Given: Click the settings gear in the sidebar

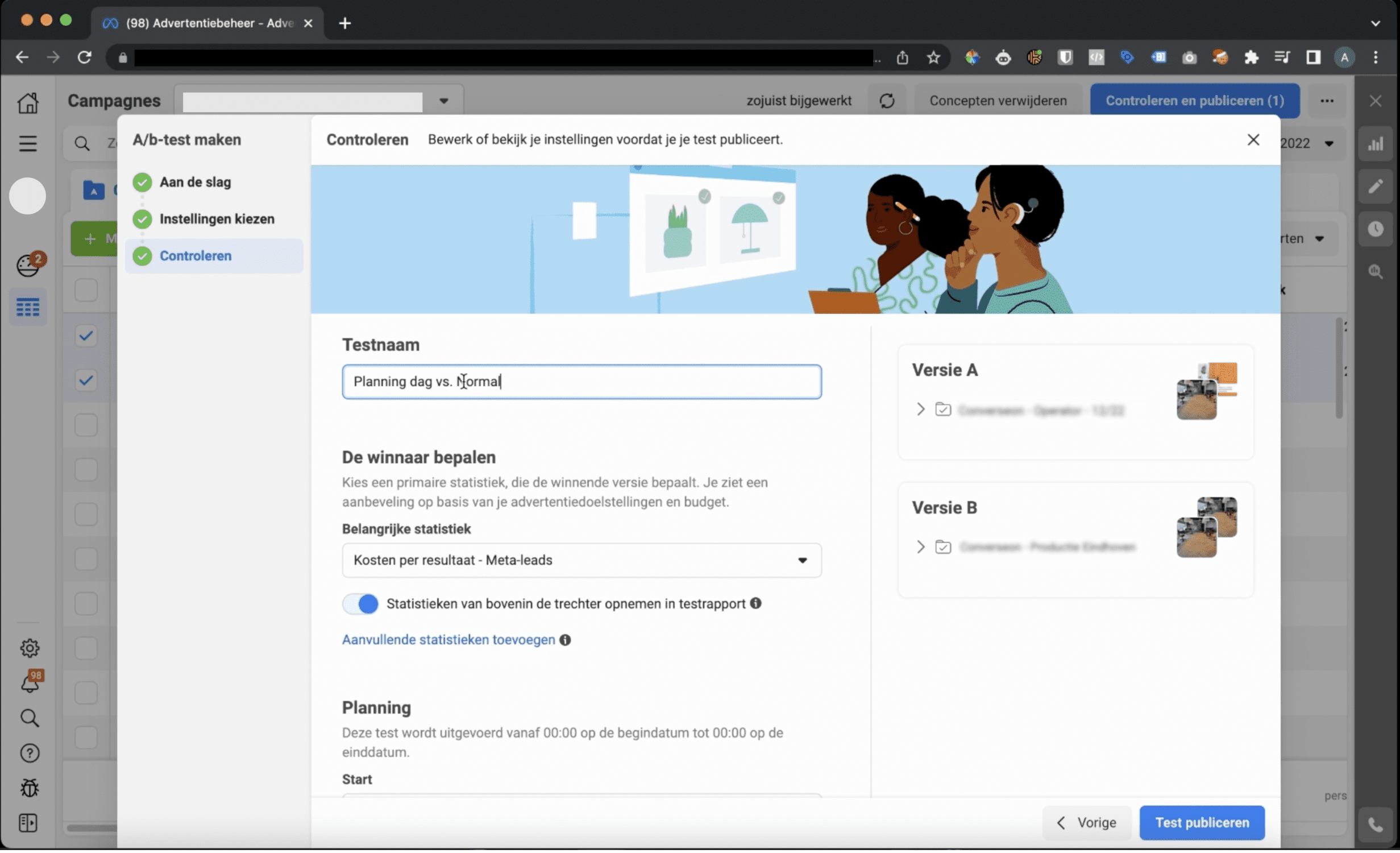Looking at the screenshot, I should (29, 648).
